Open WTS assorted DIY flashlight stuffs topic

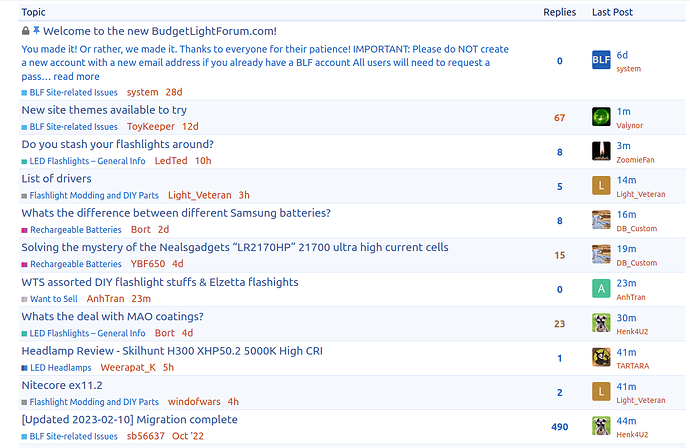(160, 282)
